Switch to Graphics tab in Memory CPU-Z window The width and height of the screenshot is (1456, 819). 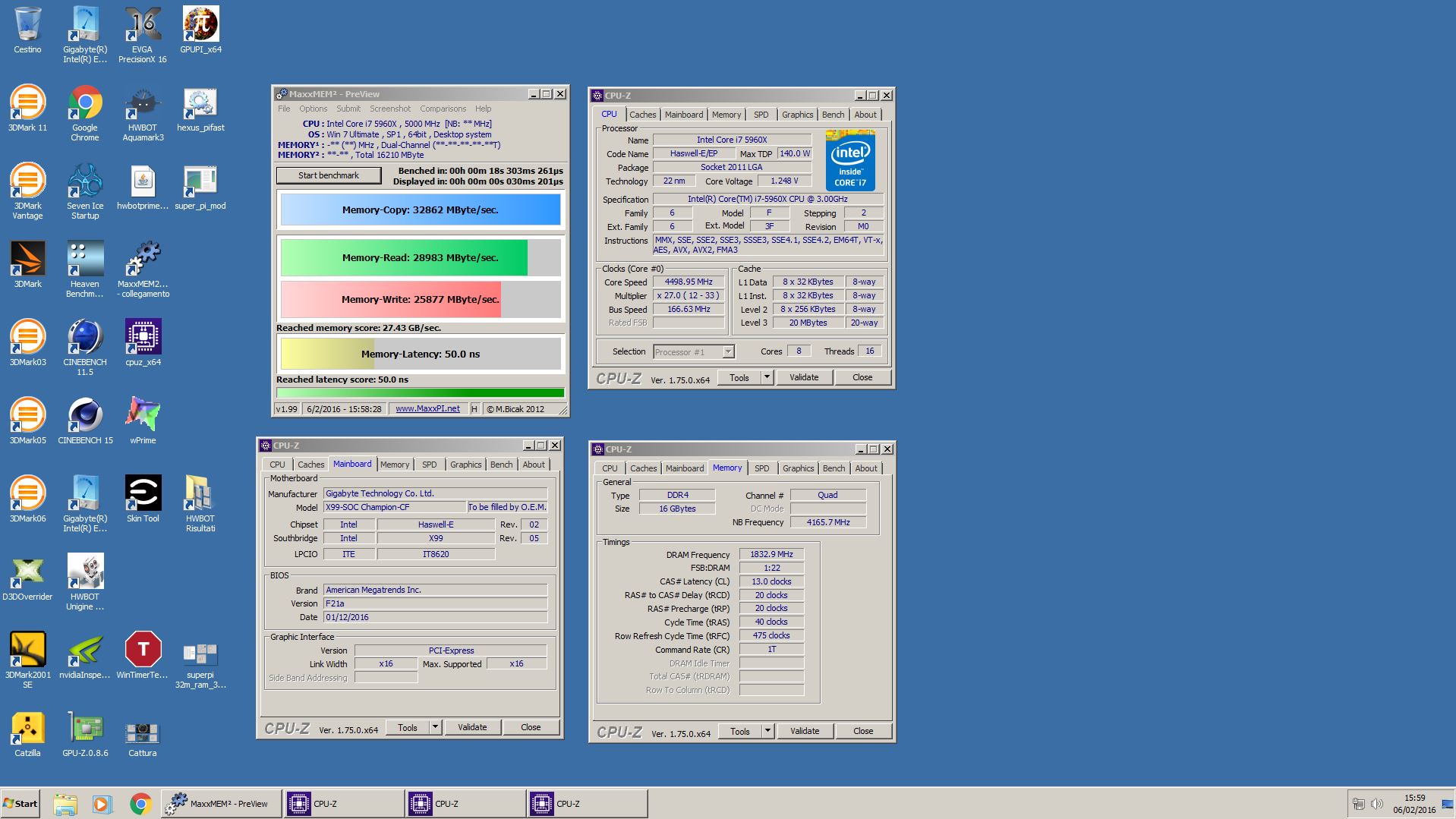[798, 468]
